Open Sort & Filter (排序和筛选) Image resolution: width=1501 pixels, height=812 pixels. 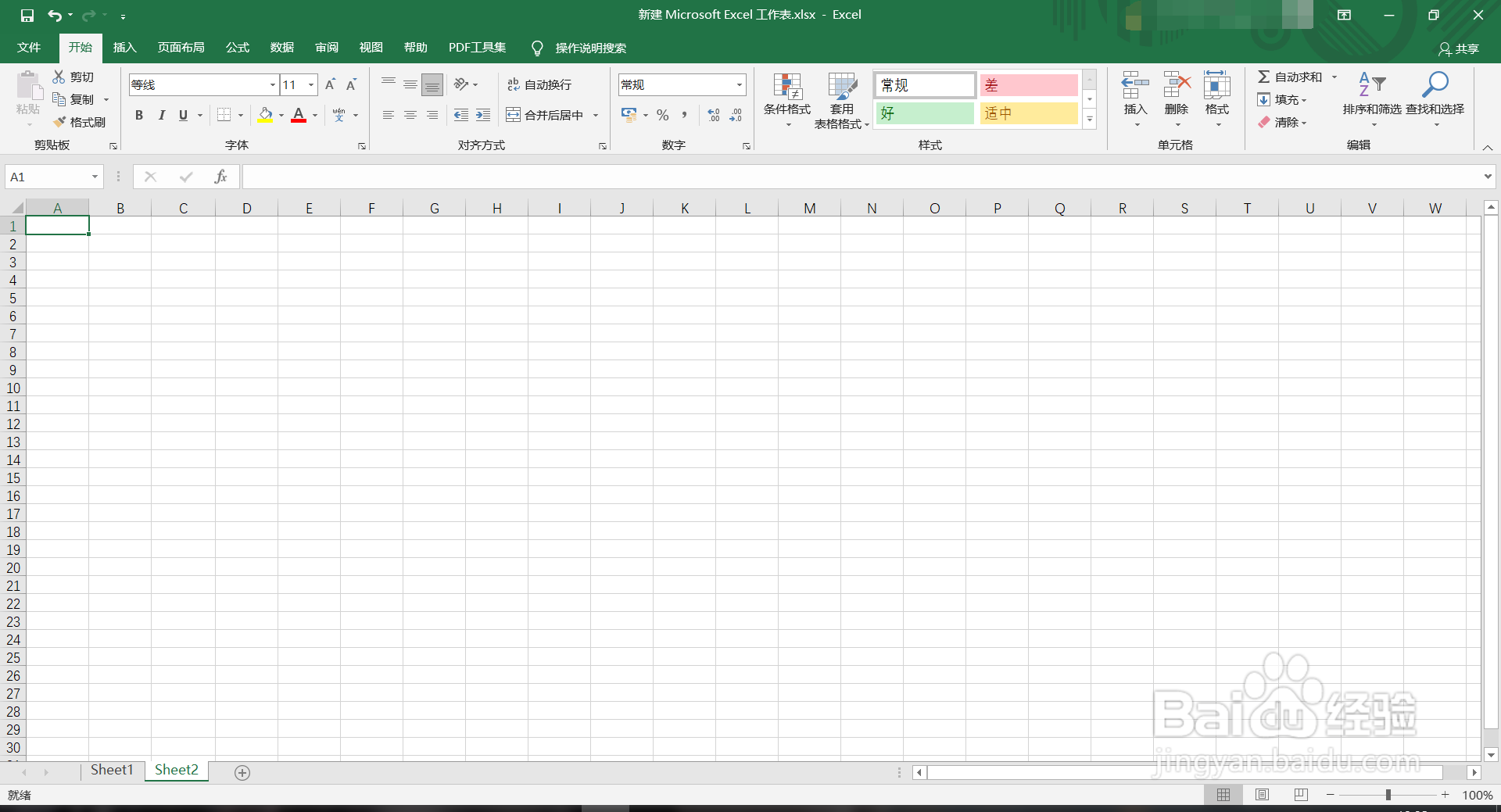point(1372,100)
